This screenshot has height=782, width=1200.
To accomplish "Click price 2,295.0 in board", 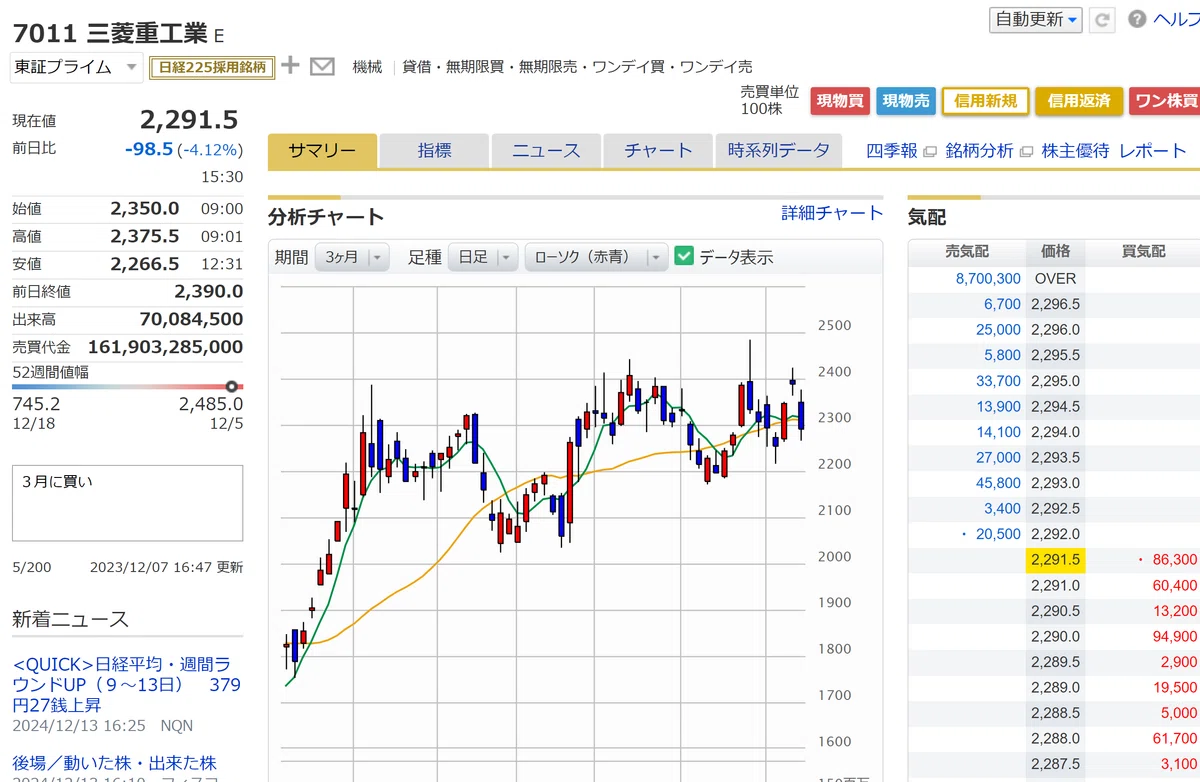I will click(x=1056, y=381).
